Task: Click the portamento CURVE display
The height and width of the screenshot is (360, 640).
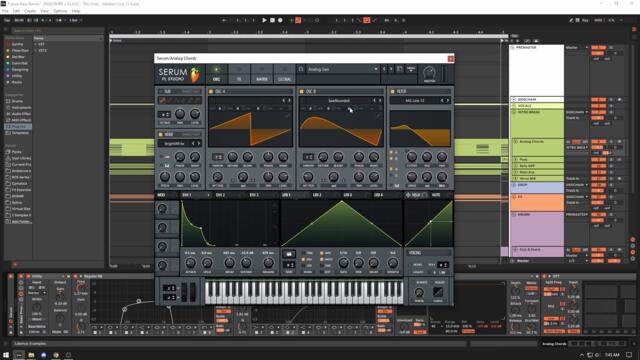Action: (x=438, y=292)
